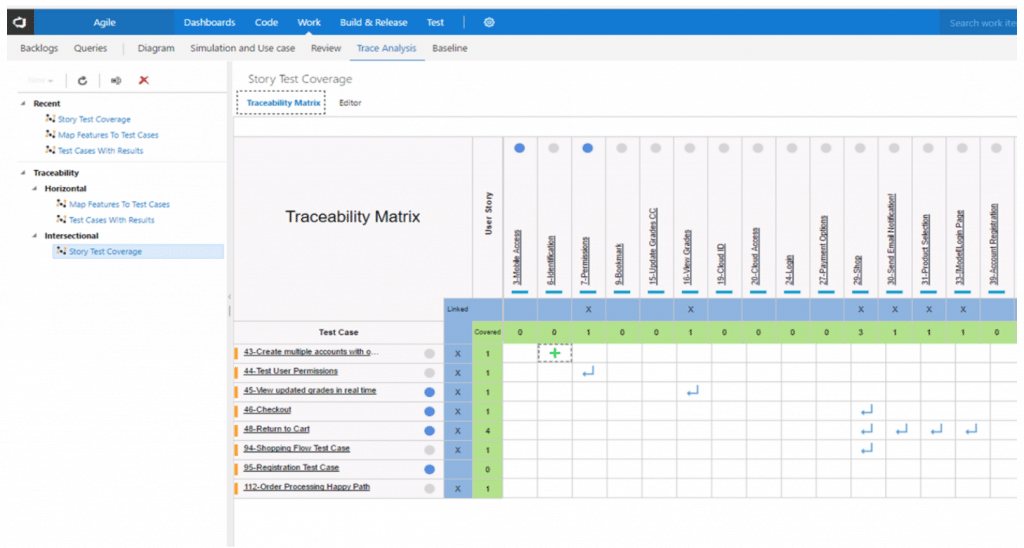Open the Code hub

click(x=266, y=22)
